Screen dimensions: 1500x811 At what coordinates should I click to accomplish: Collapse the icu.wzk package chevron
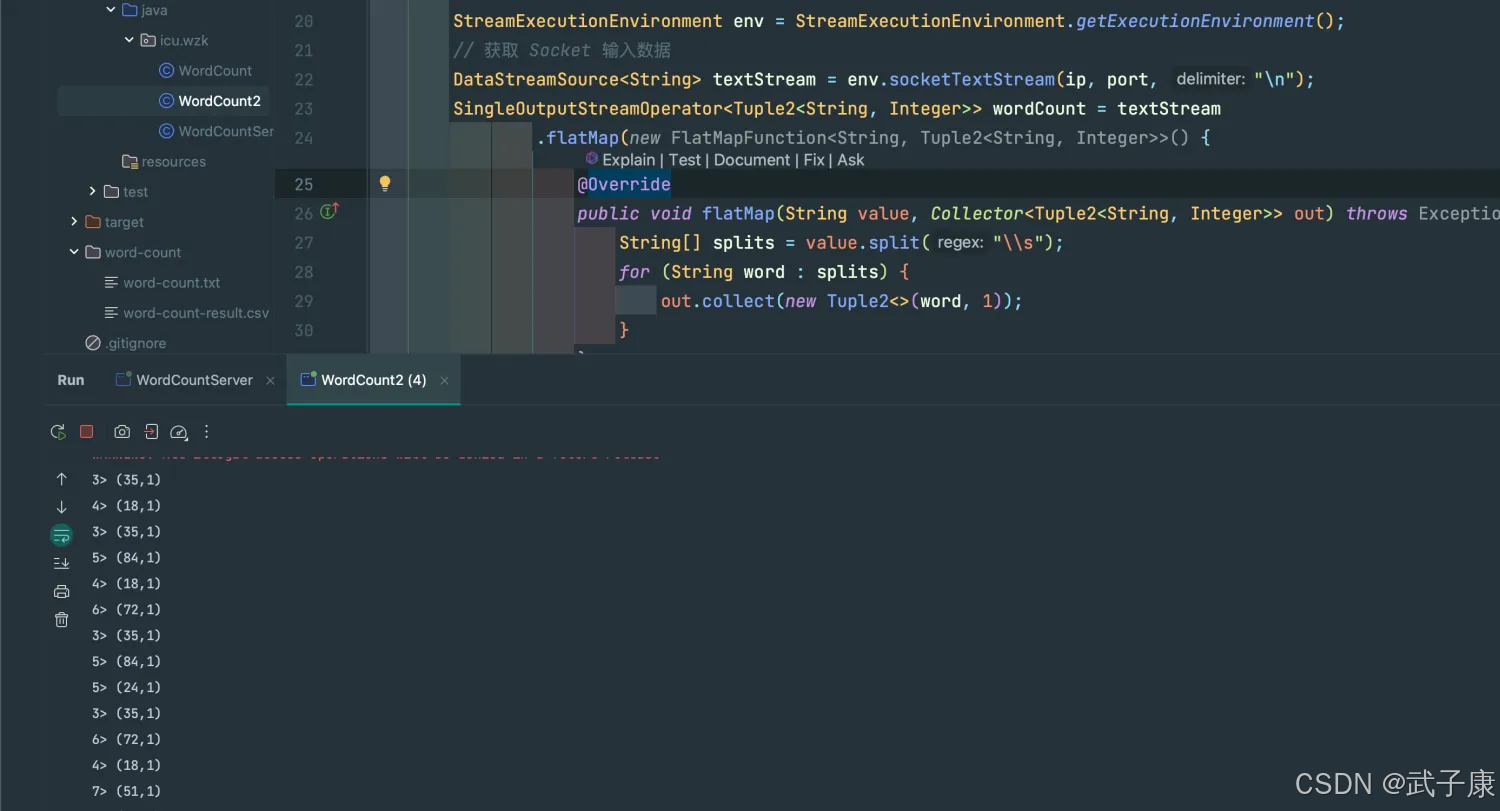point(129,40)
